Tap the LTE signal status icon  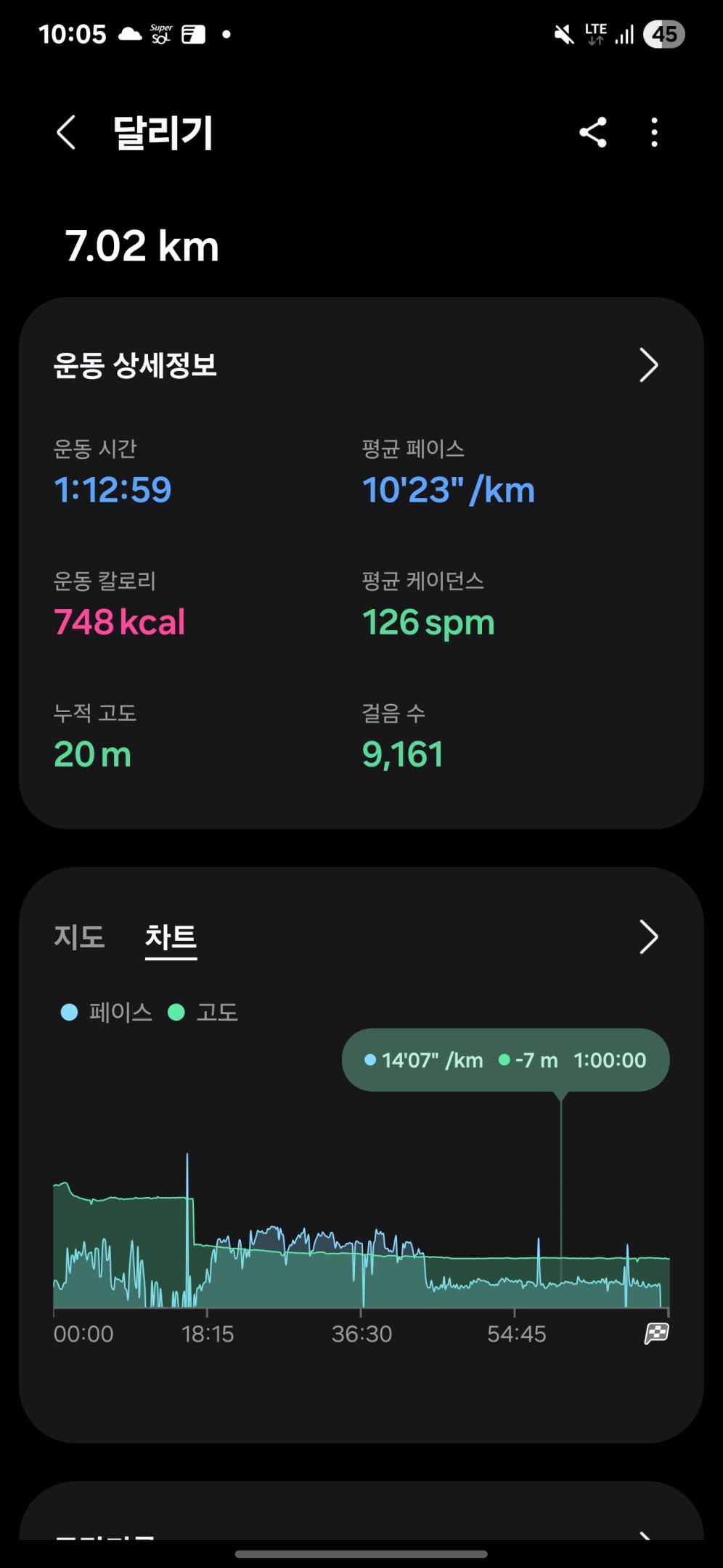(x=596, y=34)
